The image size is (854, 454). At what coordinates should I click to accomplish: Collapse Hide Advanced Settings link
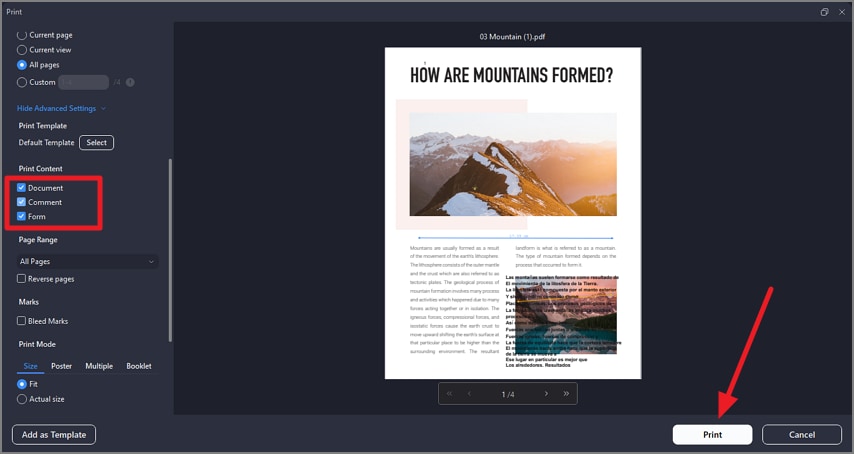[61, 108]
